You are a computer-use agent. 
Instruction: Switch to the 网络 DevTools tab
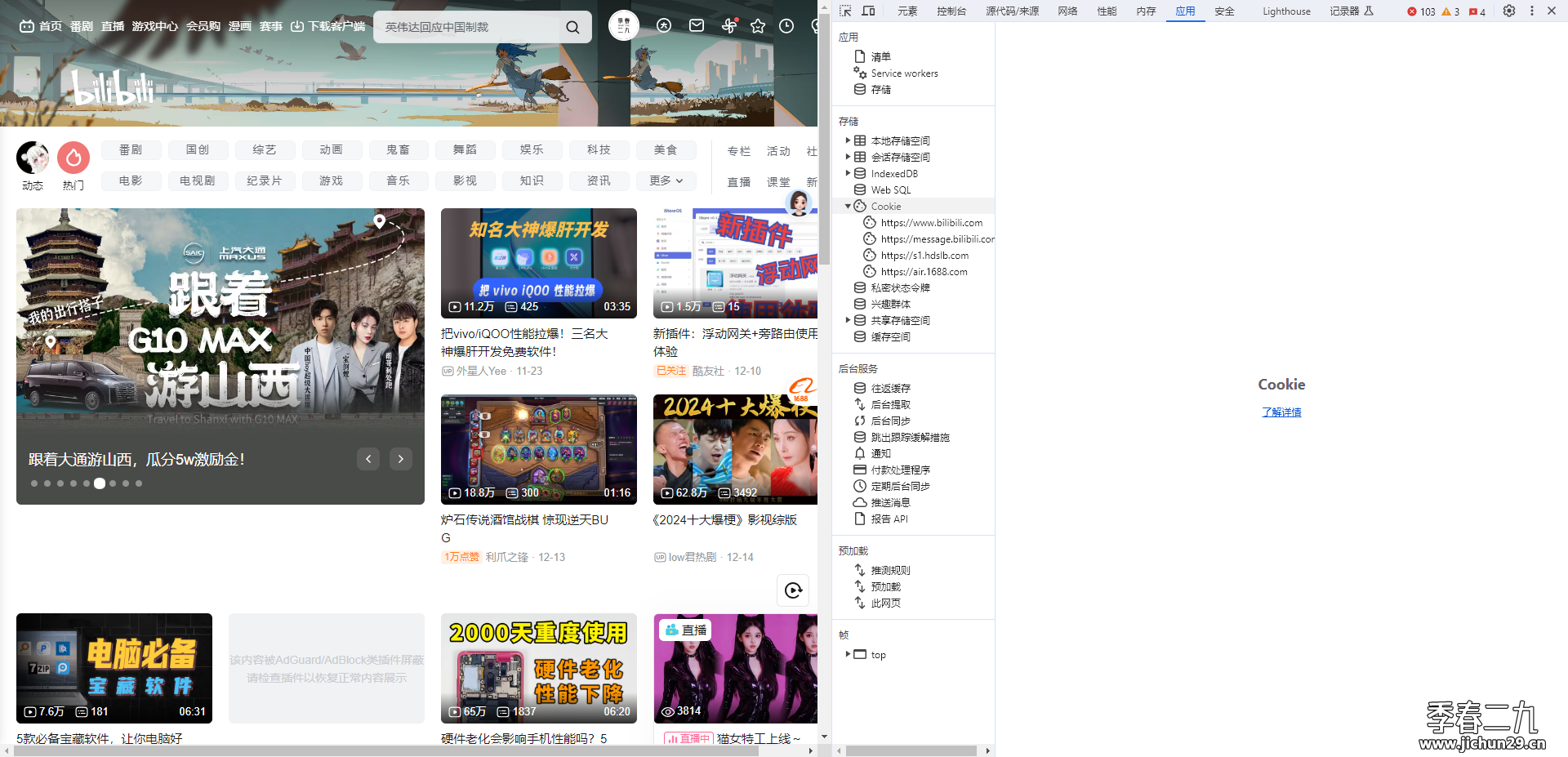coord(1067,11)
